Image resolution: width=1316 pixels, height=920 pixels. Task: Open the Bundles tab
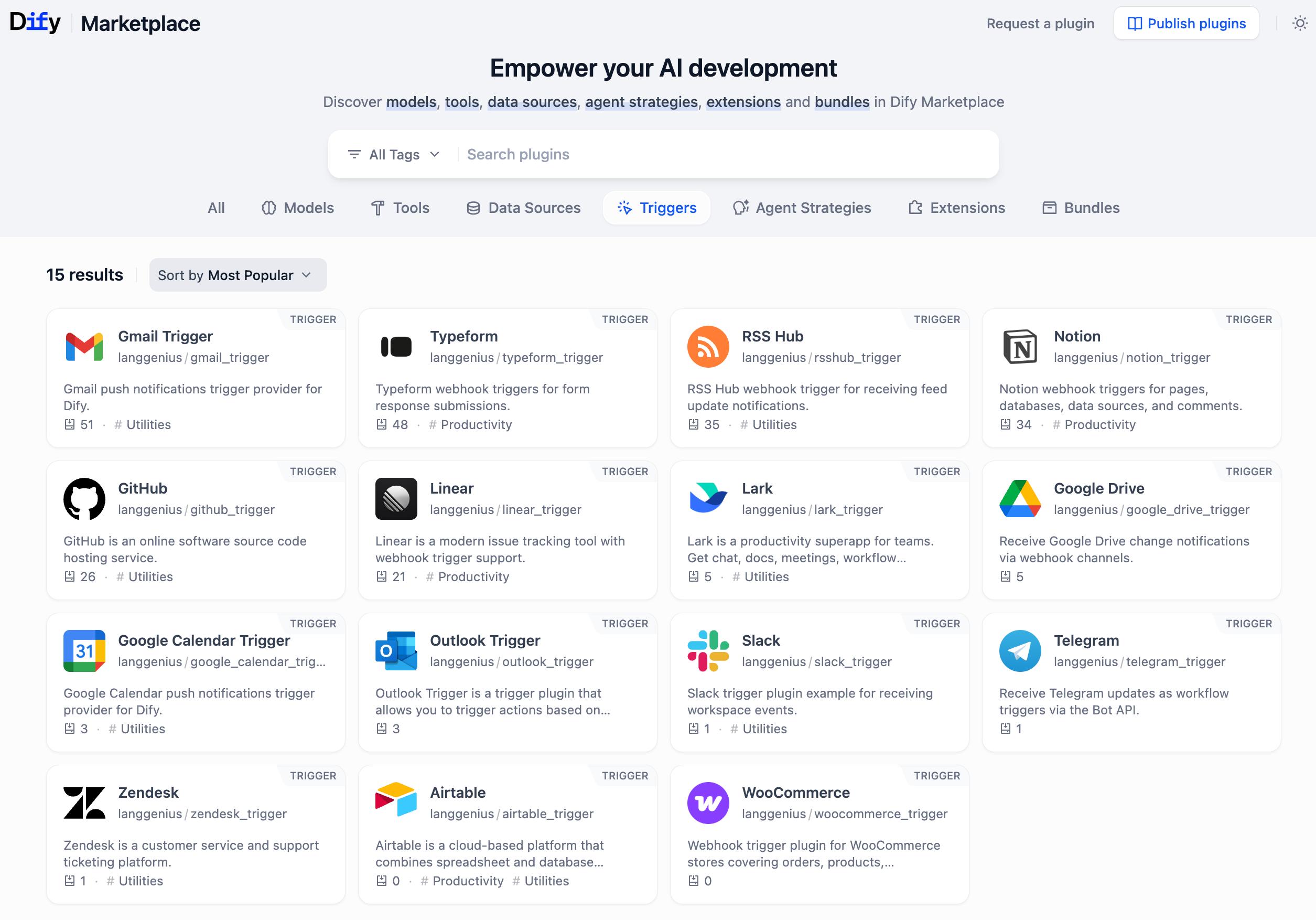(x=1081, y=208)
